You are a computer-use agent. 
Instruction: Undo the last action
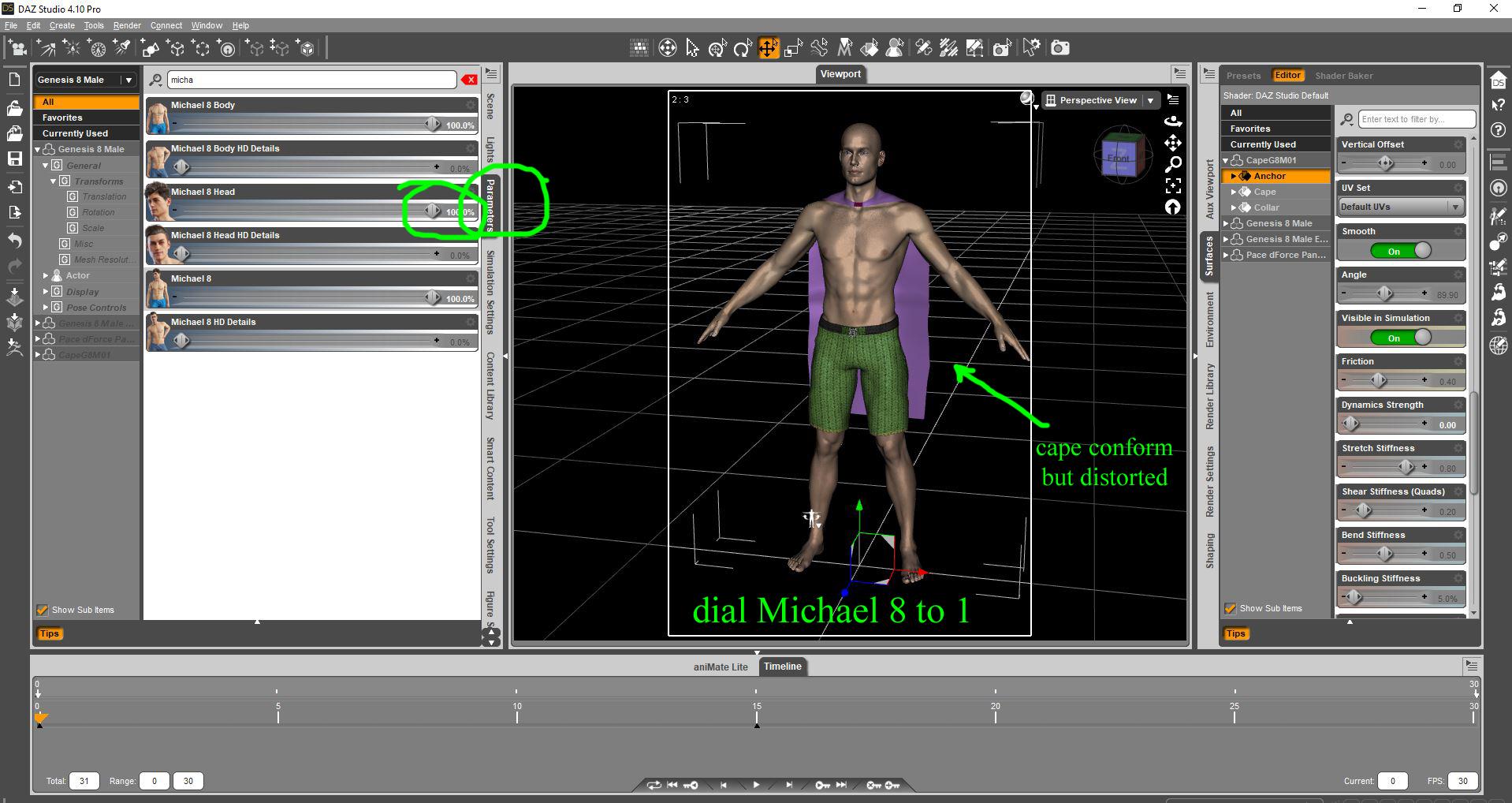(x=14, y=241)
